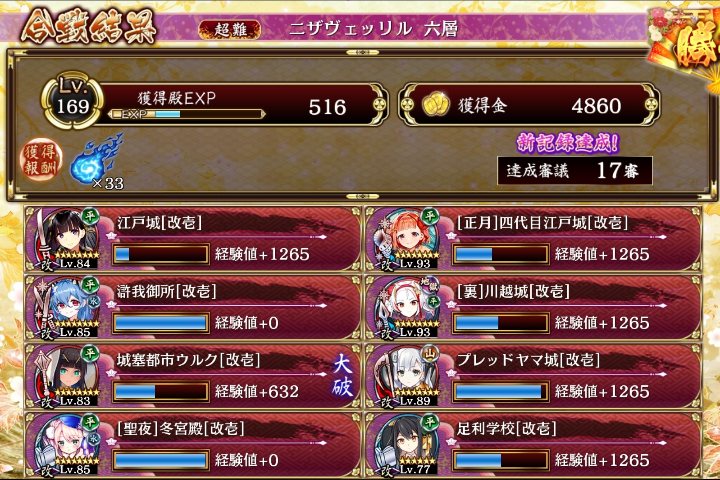Click 江戸城[改壱] experience bar

(161, 254)
